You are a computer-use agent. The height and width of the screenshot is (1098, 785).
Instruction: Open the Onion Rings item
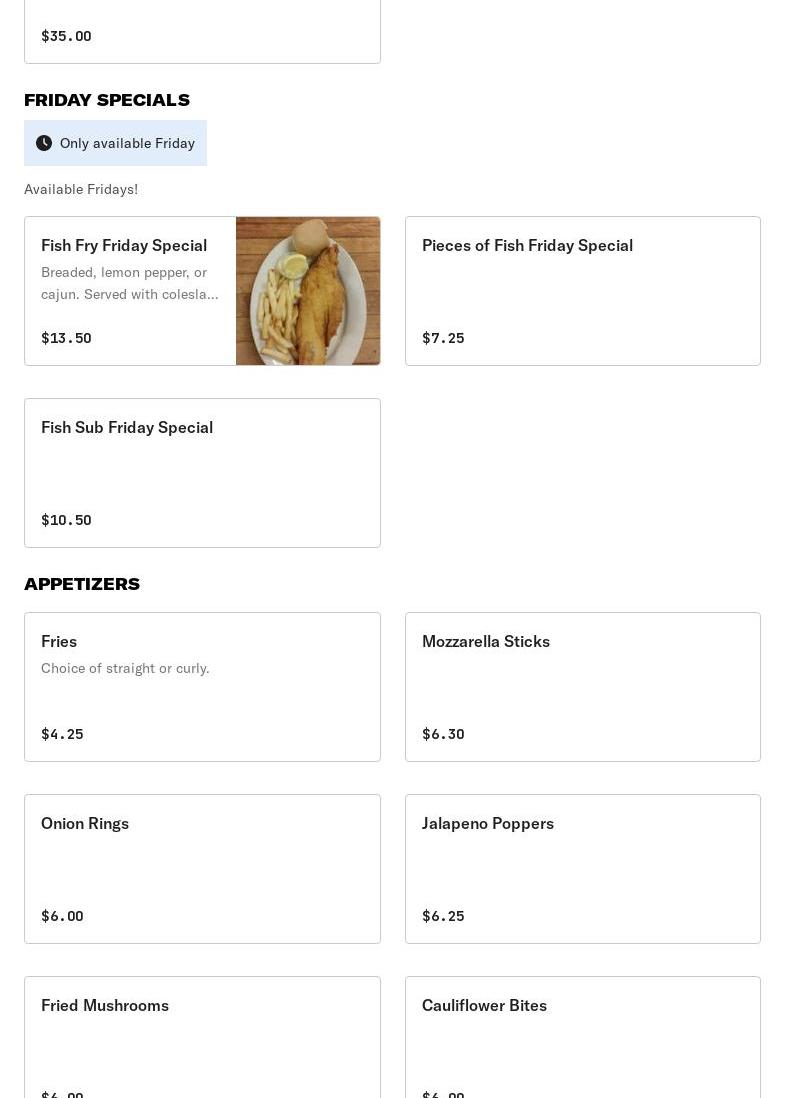pos(202,869)
